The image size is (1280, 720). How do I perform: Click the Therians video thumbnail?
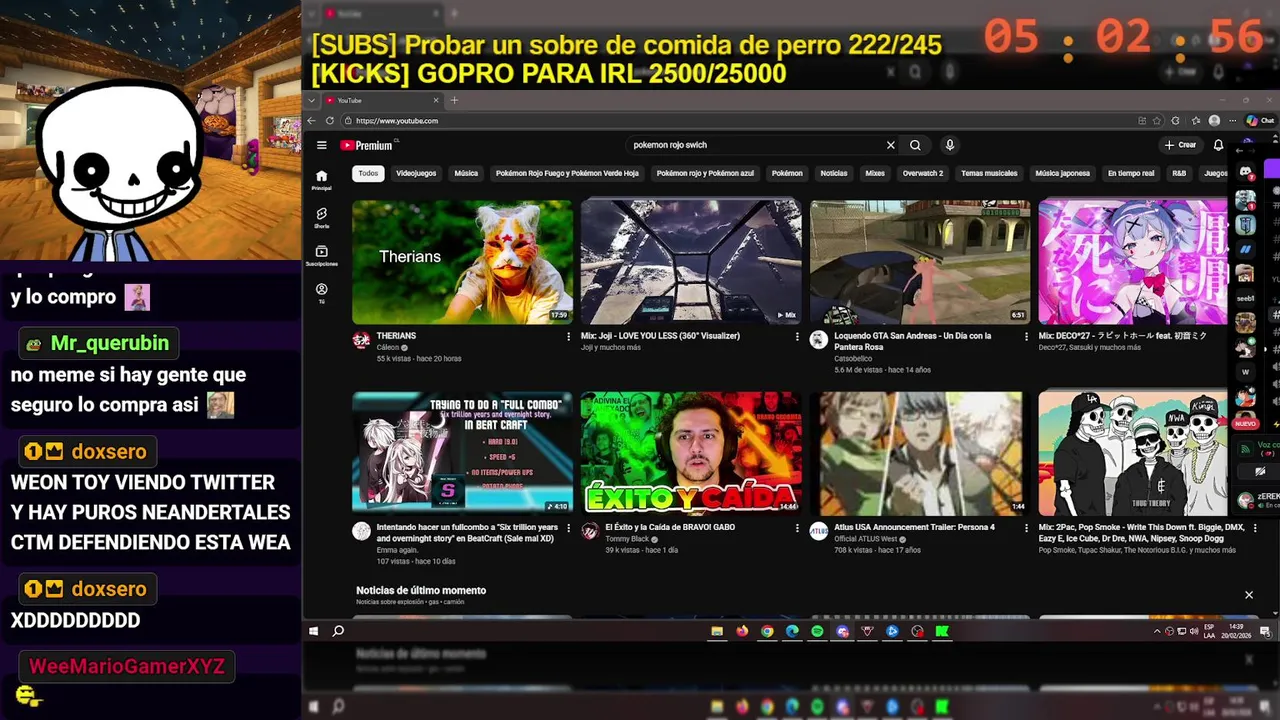(462, 261)
